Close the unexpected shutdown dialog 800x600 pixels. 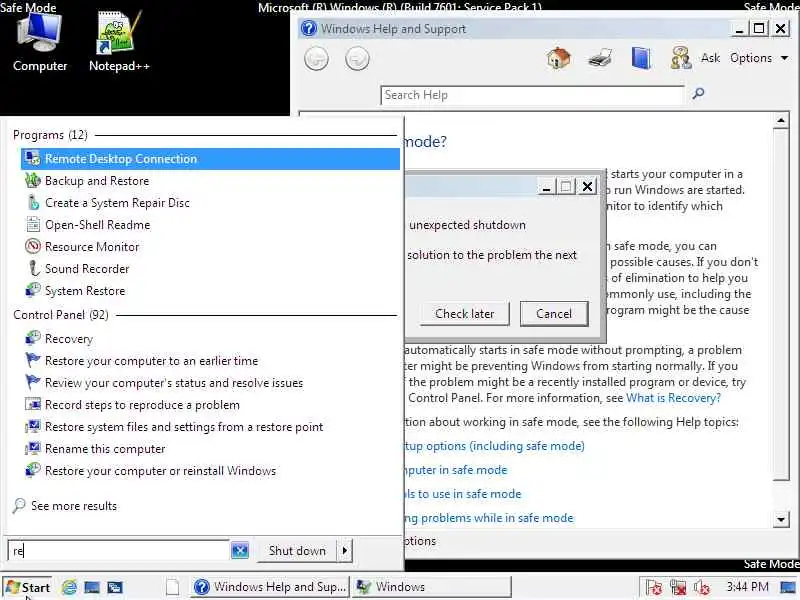(587, 186)
